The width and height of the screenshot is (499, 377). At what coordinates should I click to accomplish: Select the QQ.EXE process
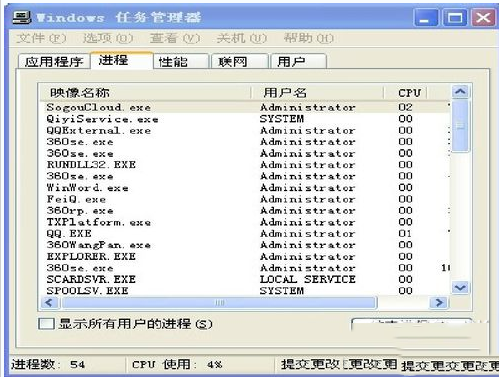click(x=245, y=233)
